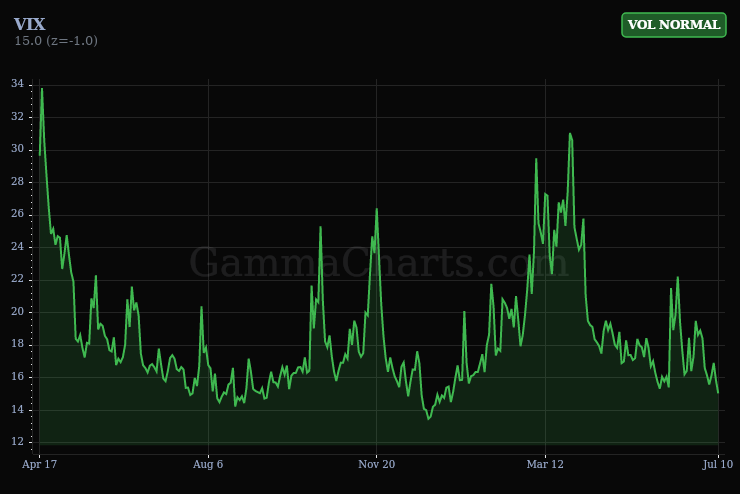Click the 16 y-axis value
The image size is (740, 494).
click(x=17, y=377)
